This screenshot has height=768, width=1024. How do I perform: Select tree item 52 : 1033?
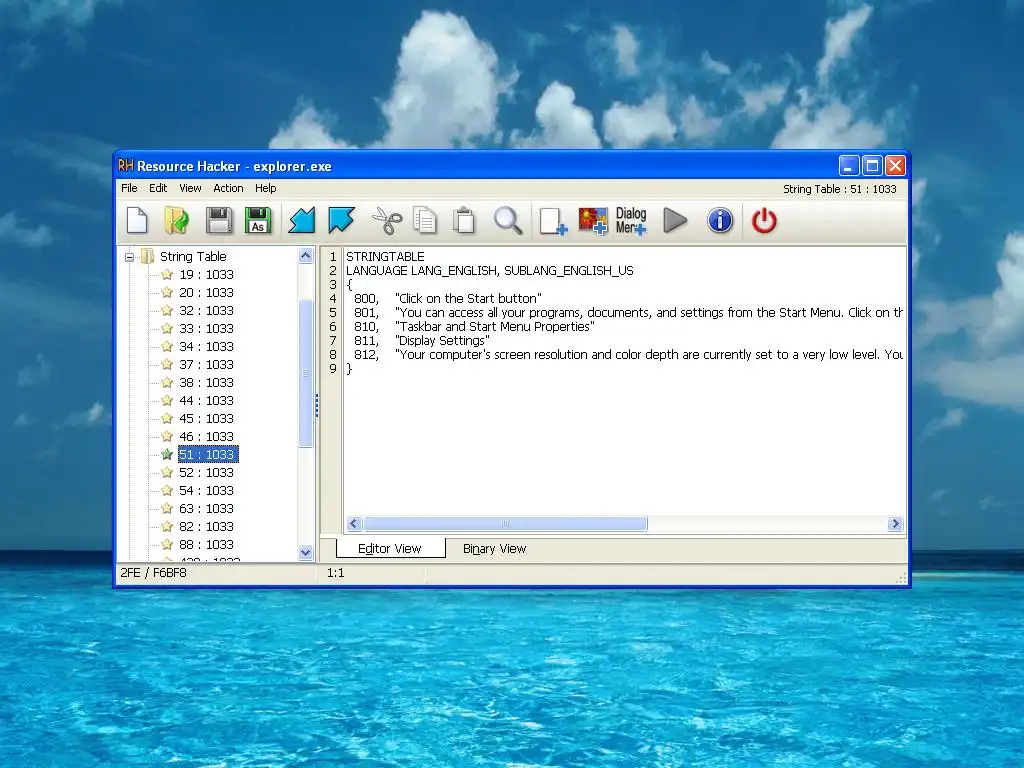[206, 472]
